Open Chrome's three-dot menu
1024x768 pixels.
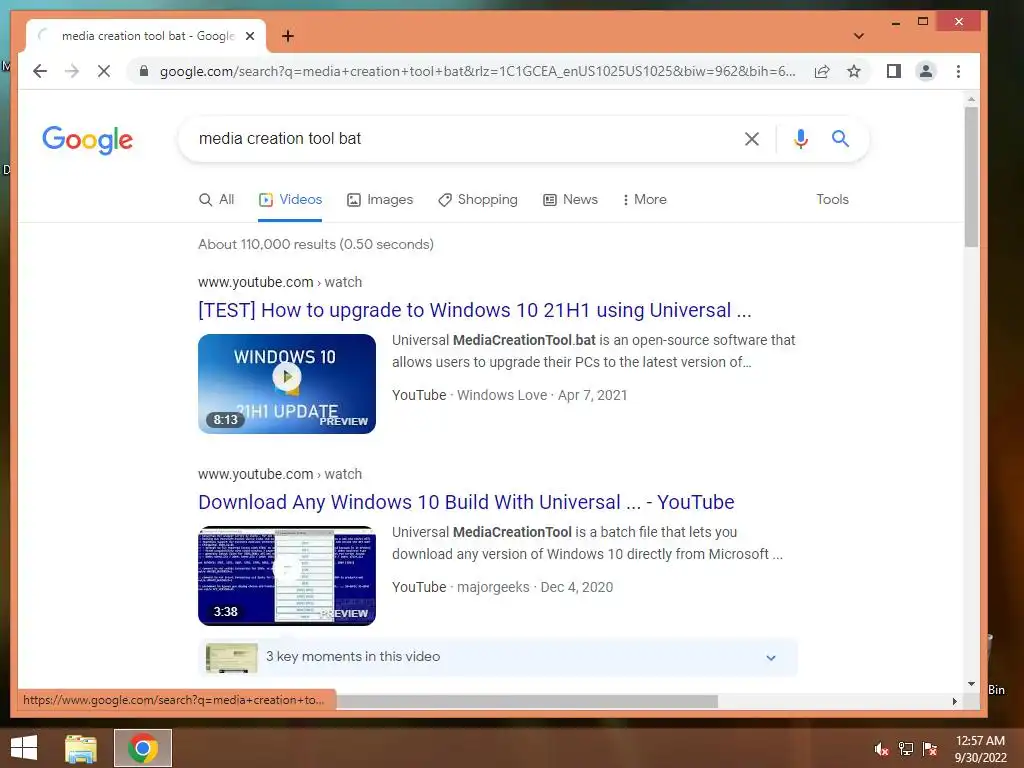pyautogui.click(x=958, y=71)
